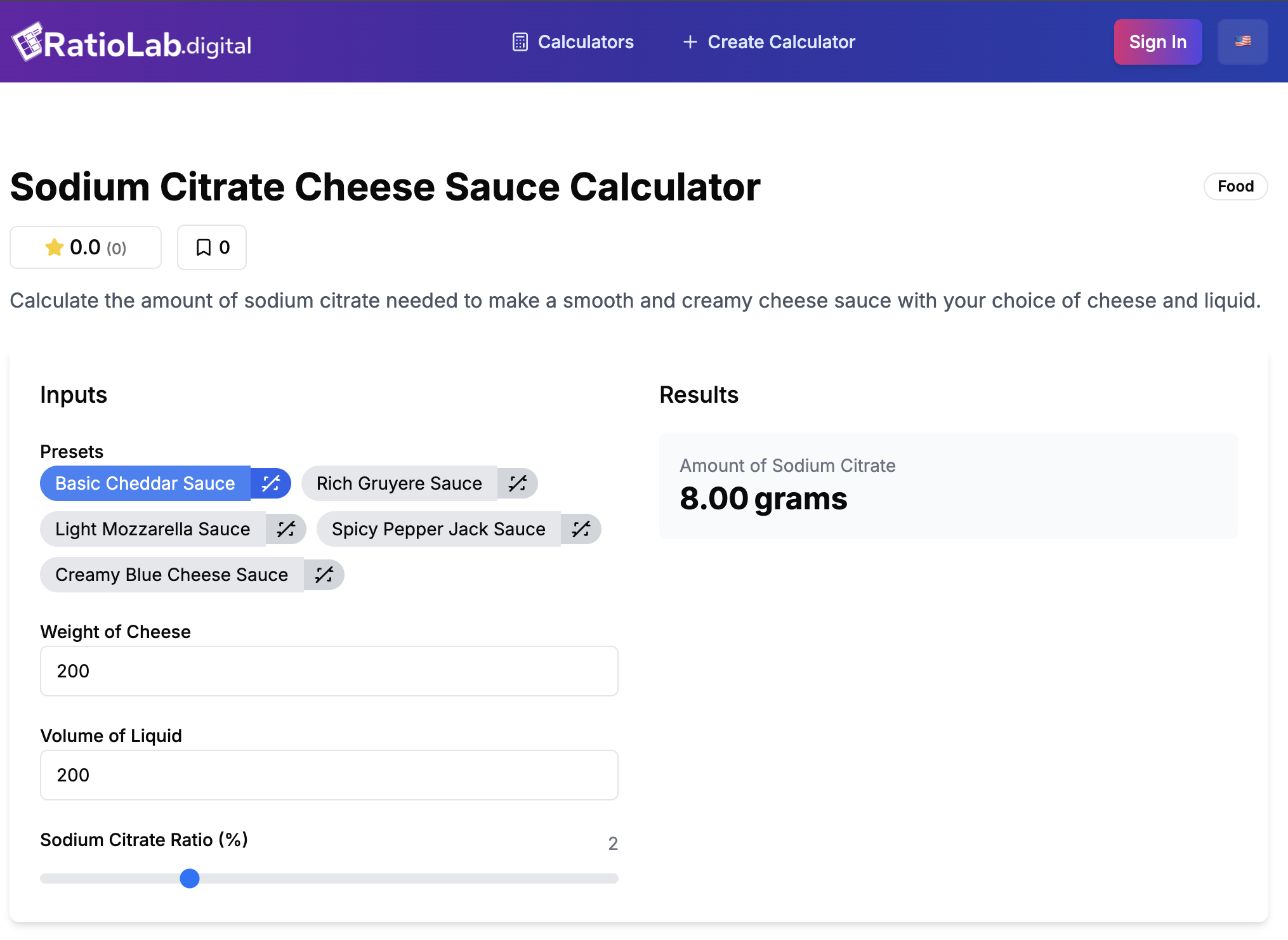
Task: Click the Sodium Citrate Ratio slider handle
Action: click(190, 878)
